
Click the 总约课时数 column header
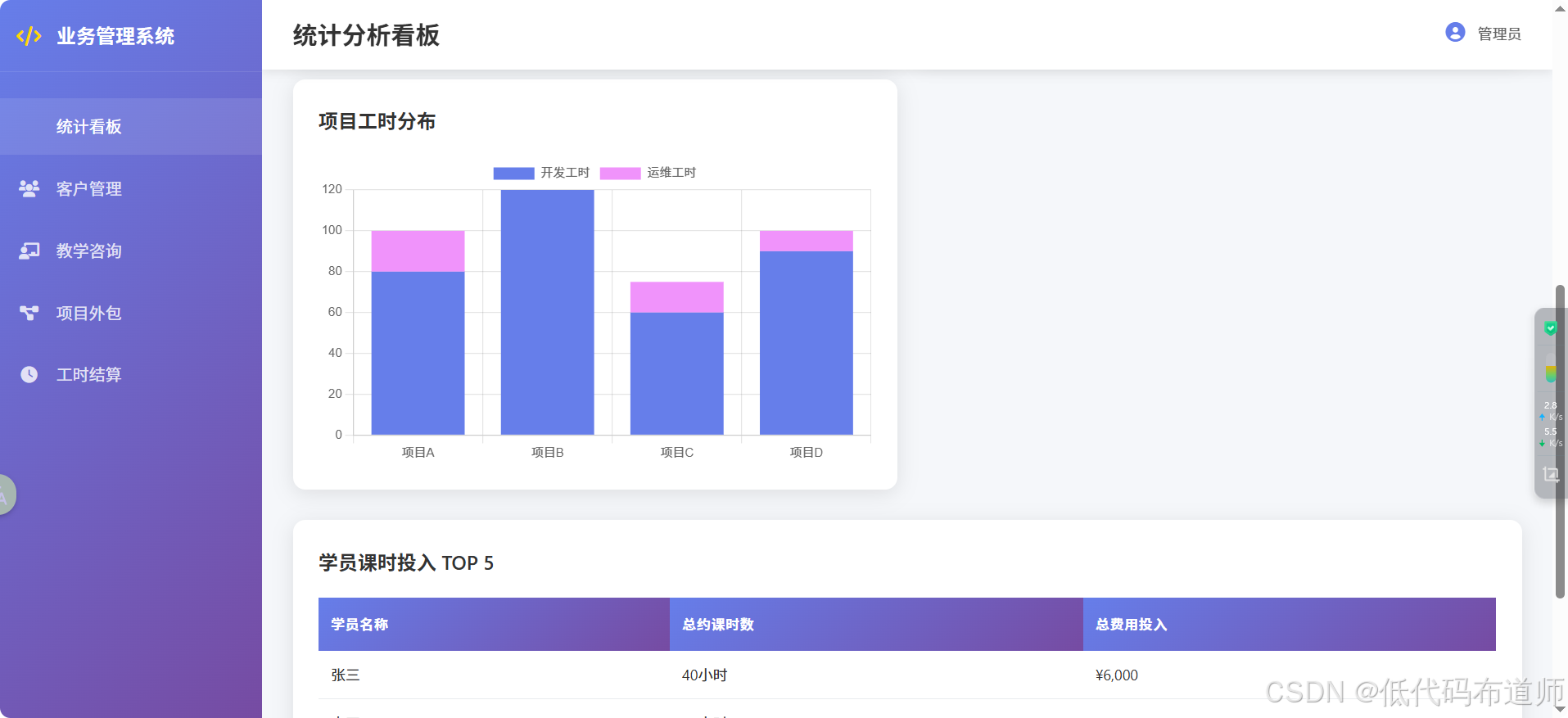[876, 624]
